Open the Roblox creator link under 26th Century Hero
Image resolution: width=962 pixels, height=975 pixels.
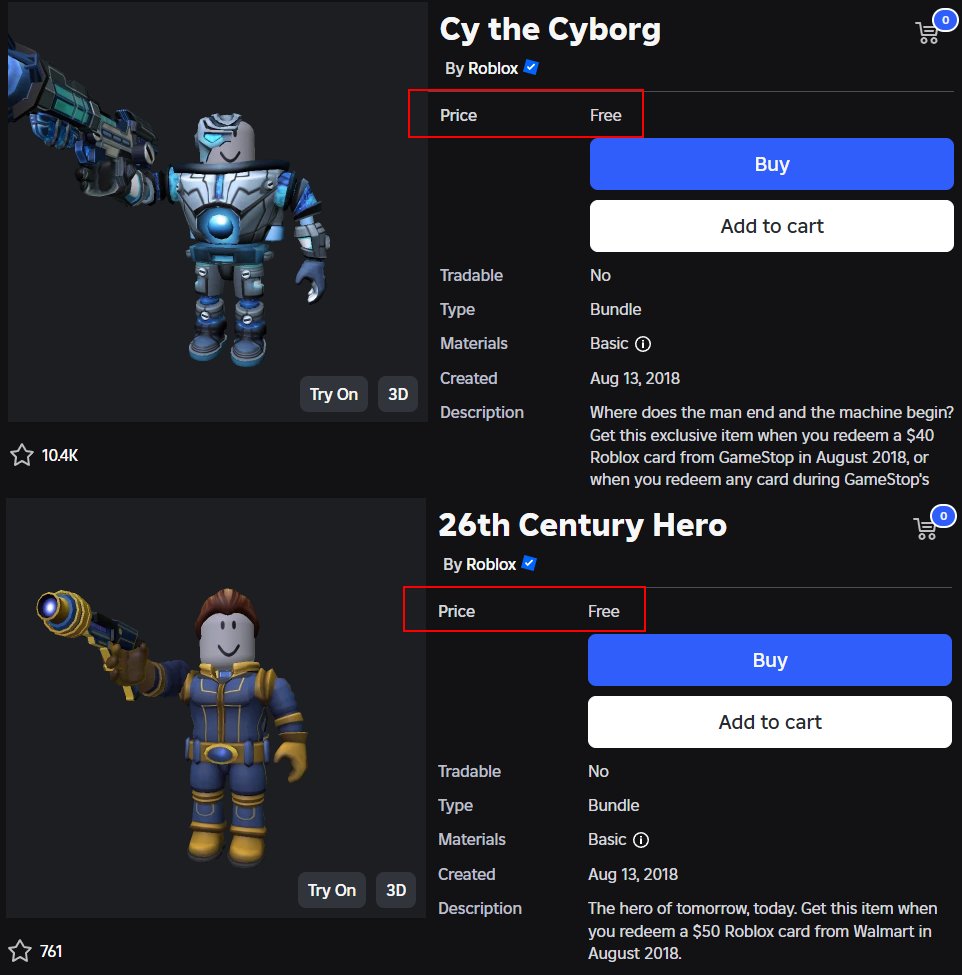point(491,565)
